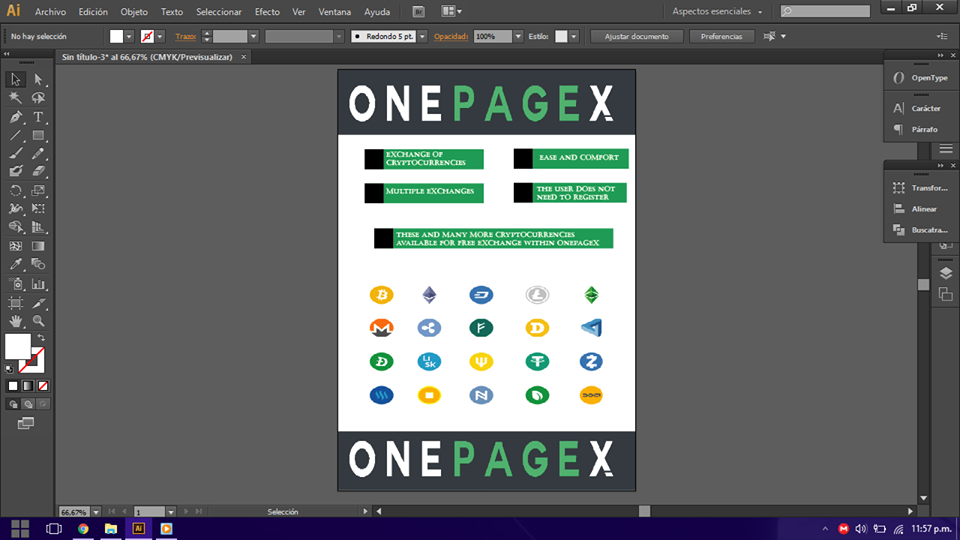Enable Draw Behind mode
This screenshot has height=540, width=960.
pyautogui.click(x=28, y=405)
